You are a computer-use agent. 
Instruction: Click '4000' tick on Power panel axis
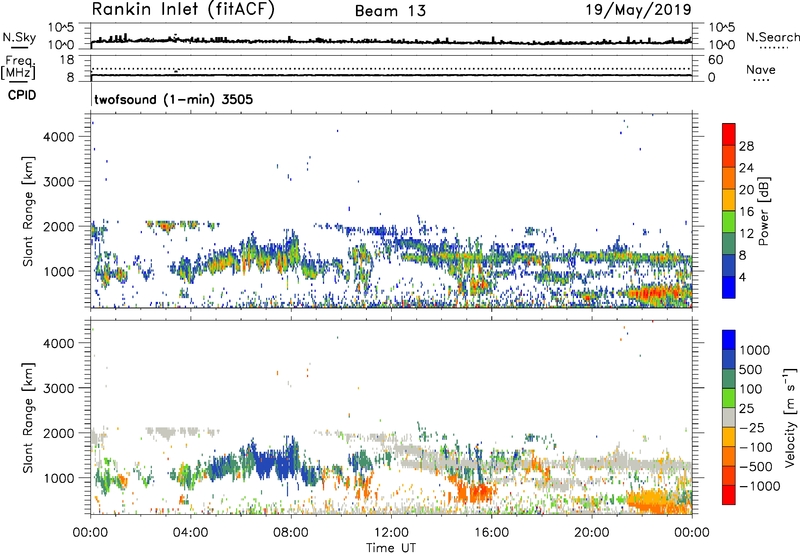[59, 137]
